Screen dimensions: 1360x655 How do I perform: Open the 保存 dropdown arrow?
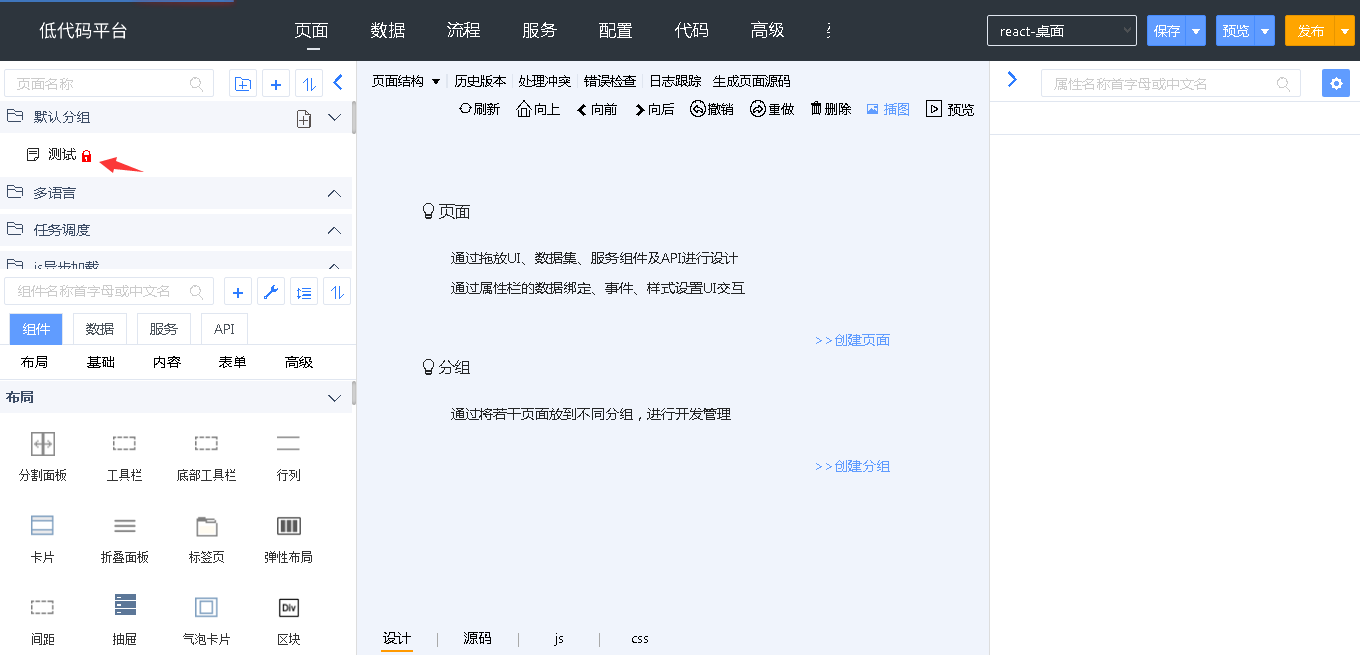pos(1196,31)
